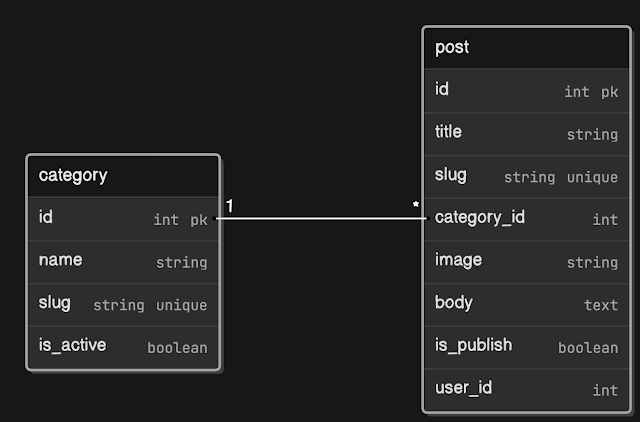Select the is_active boolean row
Screen dimensions: 640x422
(123, 347)
